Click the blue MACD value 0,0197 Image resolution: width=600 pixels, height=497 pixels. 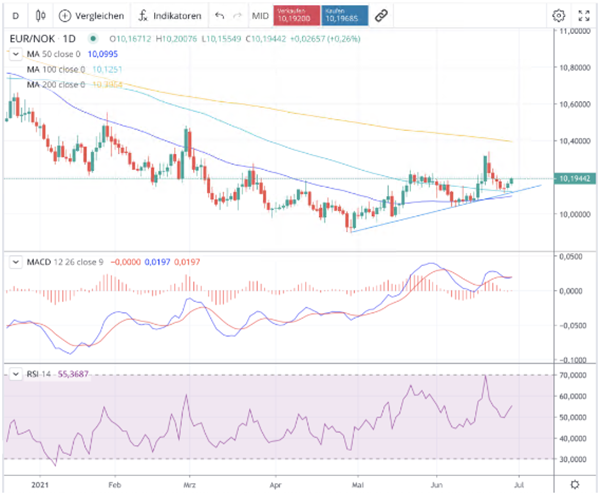157,262
